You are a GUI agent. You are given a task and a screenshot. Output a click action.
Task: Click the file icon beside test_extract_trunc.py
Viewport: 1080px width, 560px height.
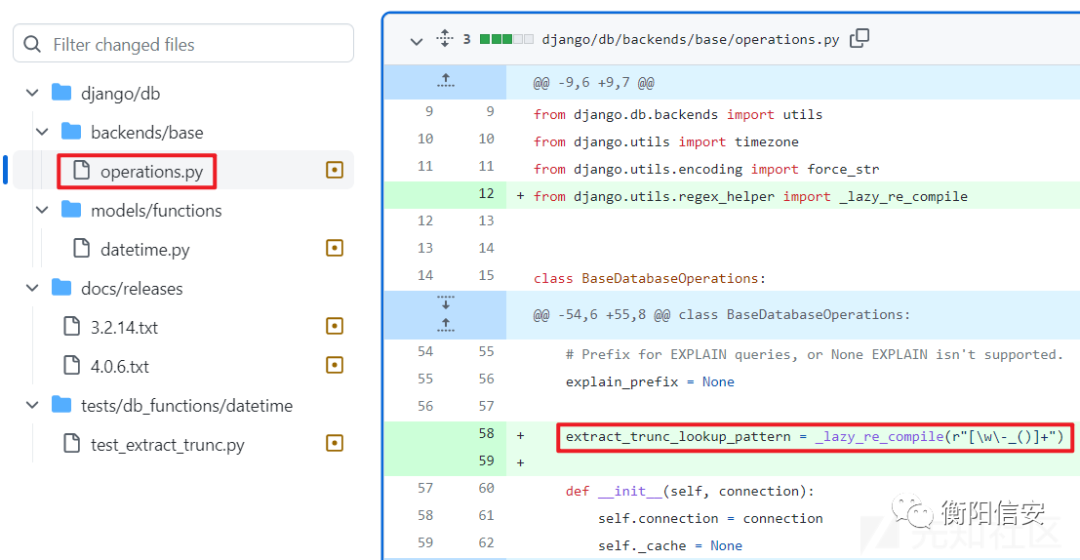click(72, 443)
